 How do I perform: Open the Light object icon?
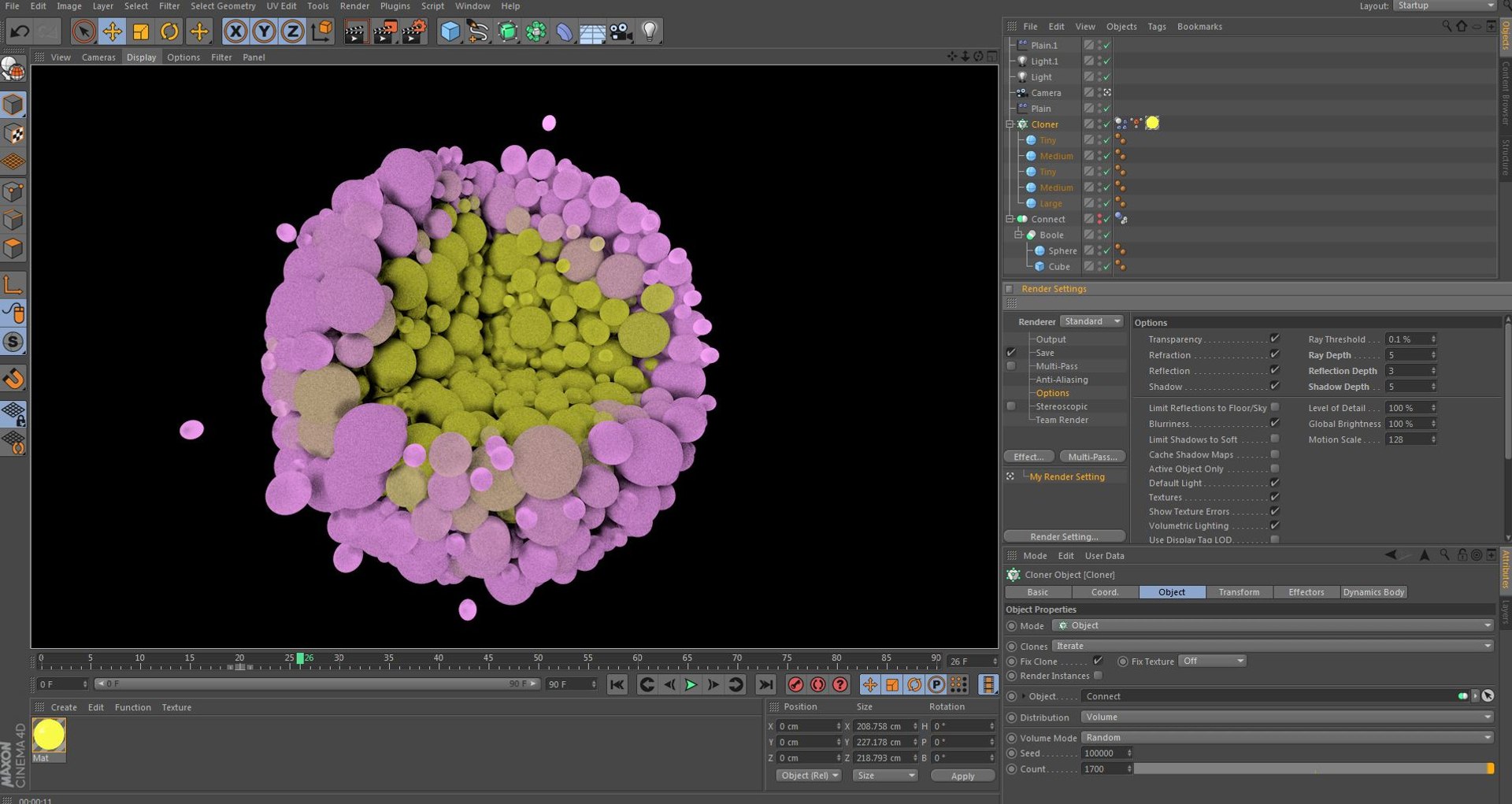(649, 31)
